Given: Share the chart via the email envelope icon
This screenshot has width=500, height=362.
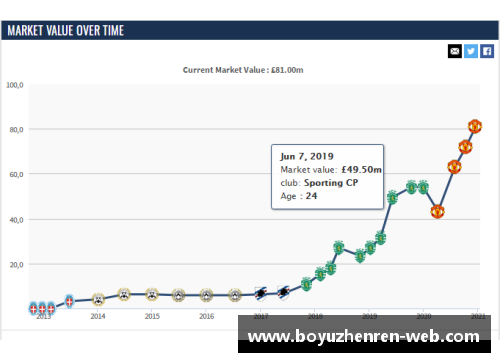Looking at the screenshot, I should (455, 51).
